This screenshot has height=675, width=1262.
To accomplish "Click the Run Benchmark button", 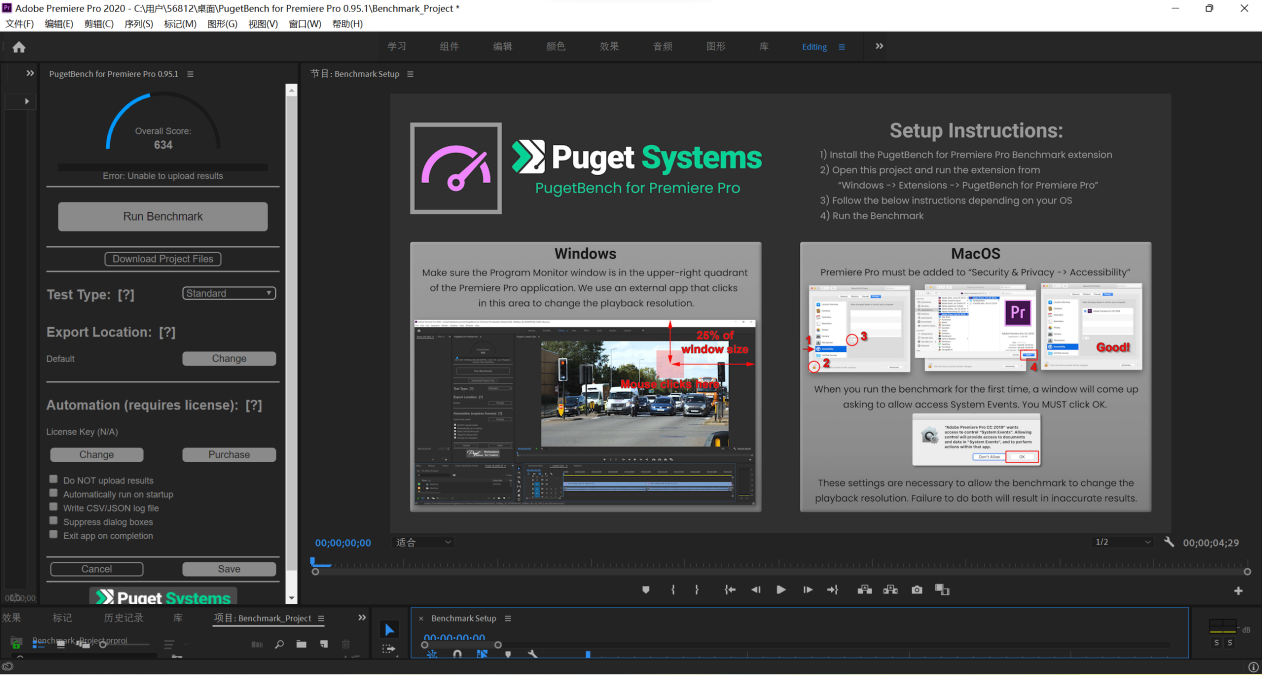I will click(162, 216).
